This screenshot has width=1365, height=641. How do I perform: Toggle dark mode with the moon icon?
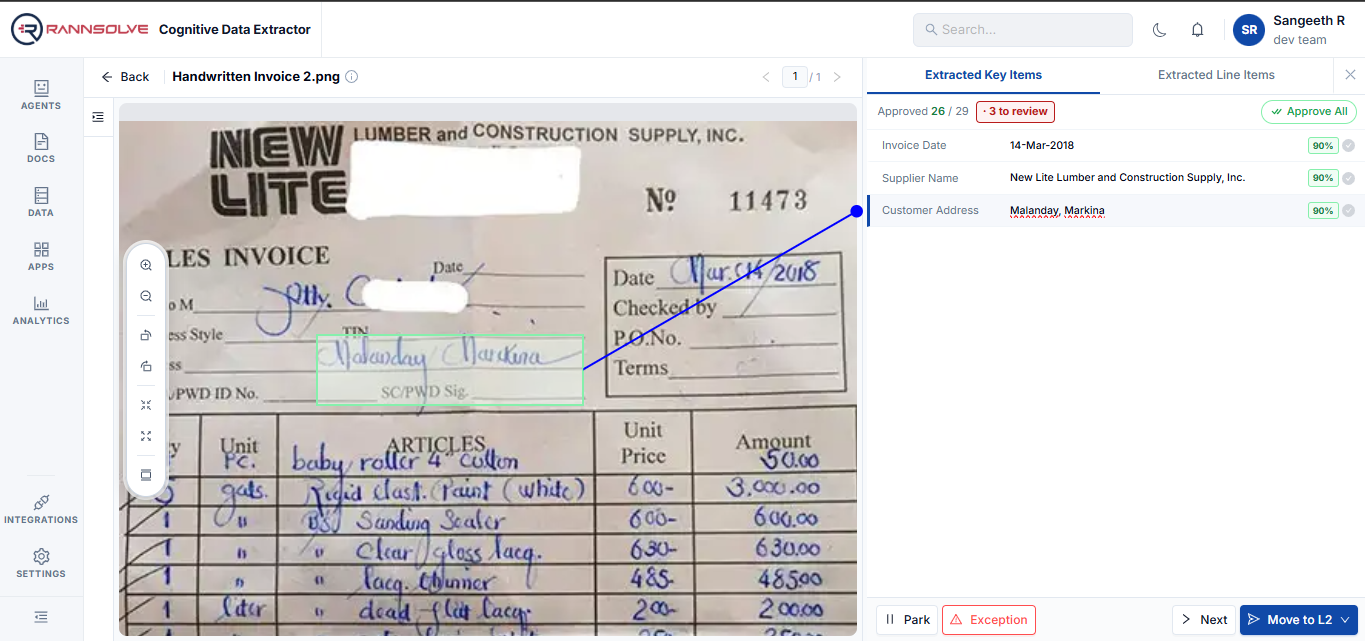click(x=1160, y=30)
